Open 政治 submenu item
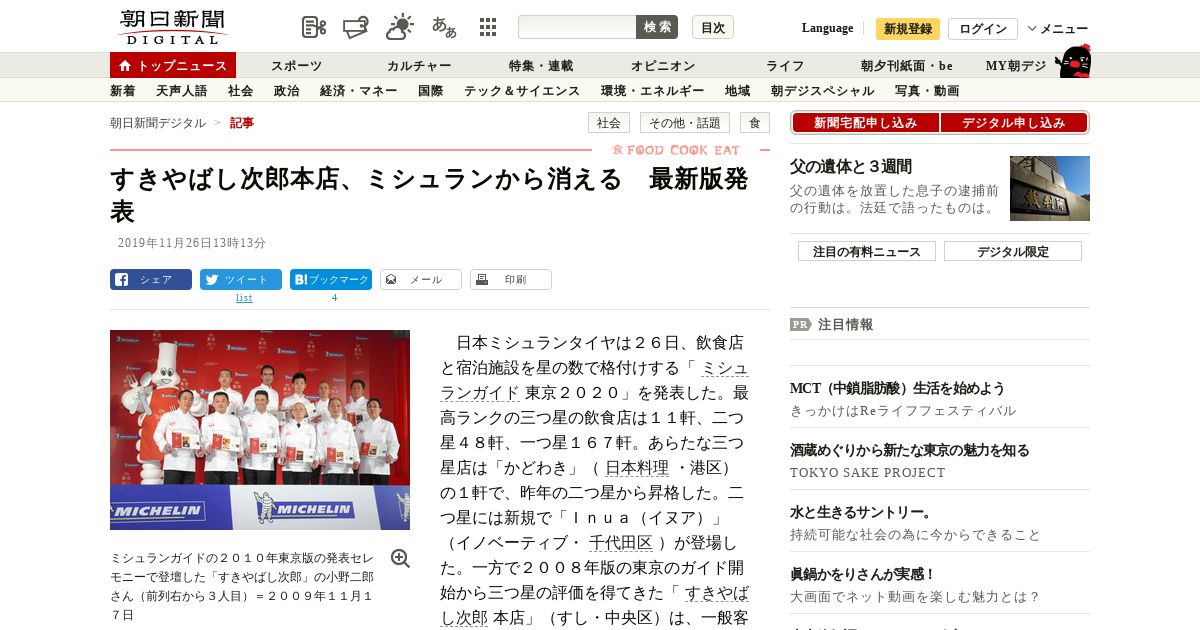The image size is (1200, 630). point(287,91)
